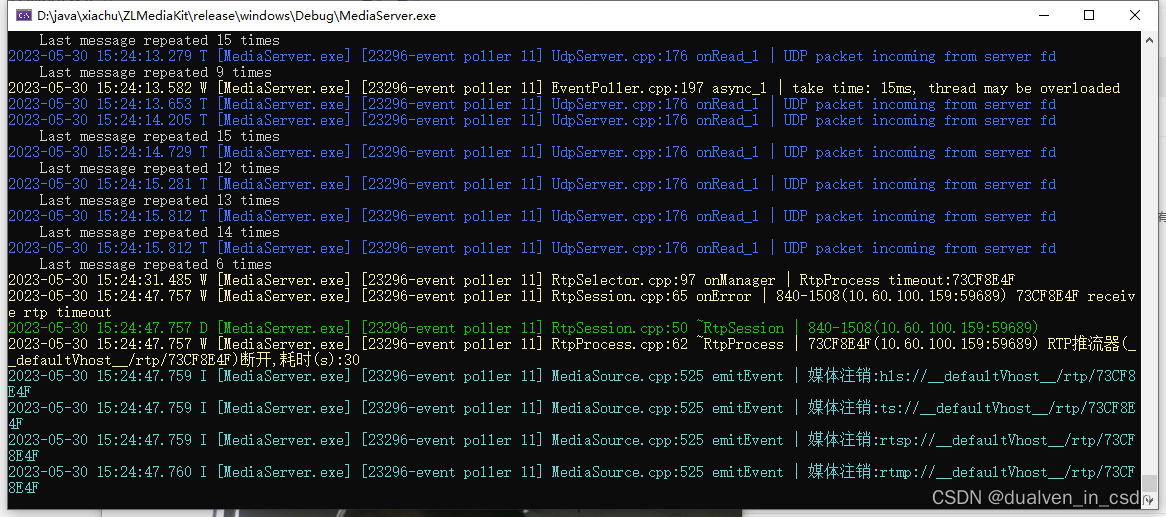Screen dimensions: 1166x517
Task: Click the '断开,耗时(s):30' text
Action: pyautogui.click(x=300, y=360)
